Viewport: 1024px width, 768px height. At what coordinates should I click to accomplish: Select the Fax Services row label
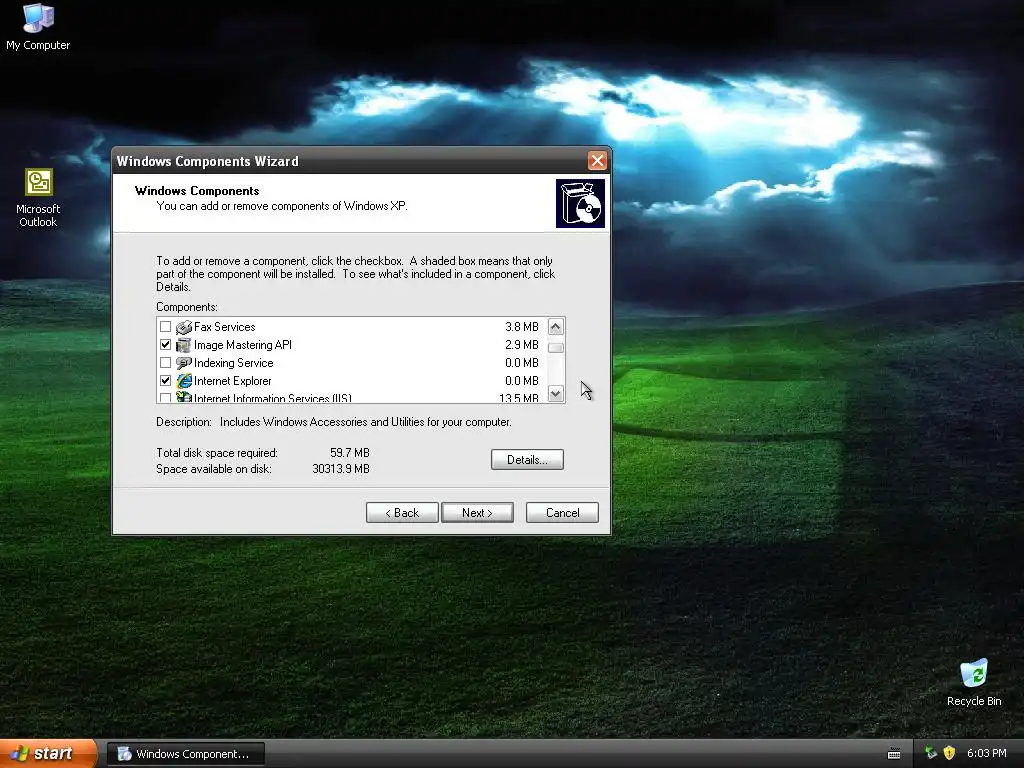click(x=225, y=327)
